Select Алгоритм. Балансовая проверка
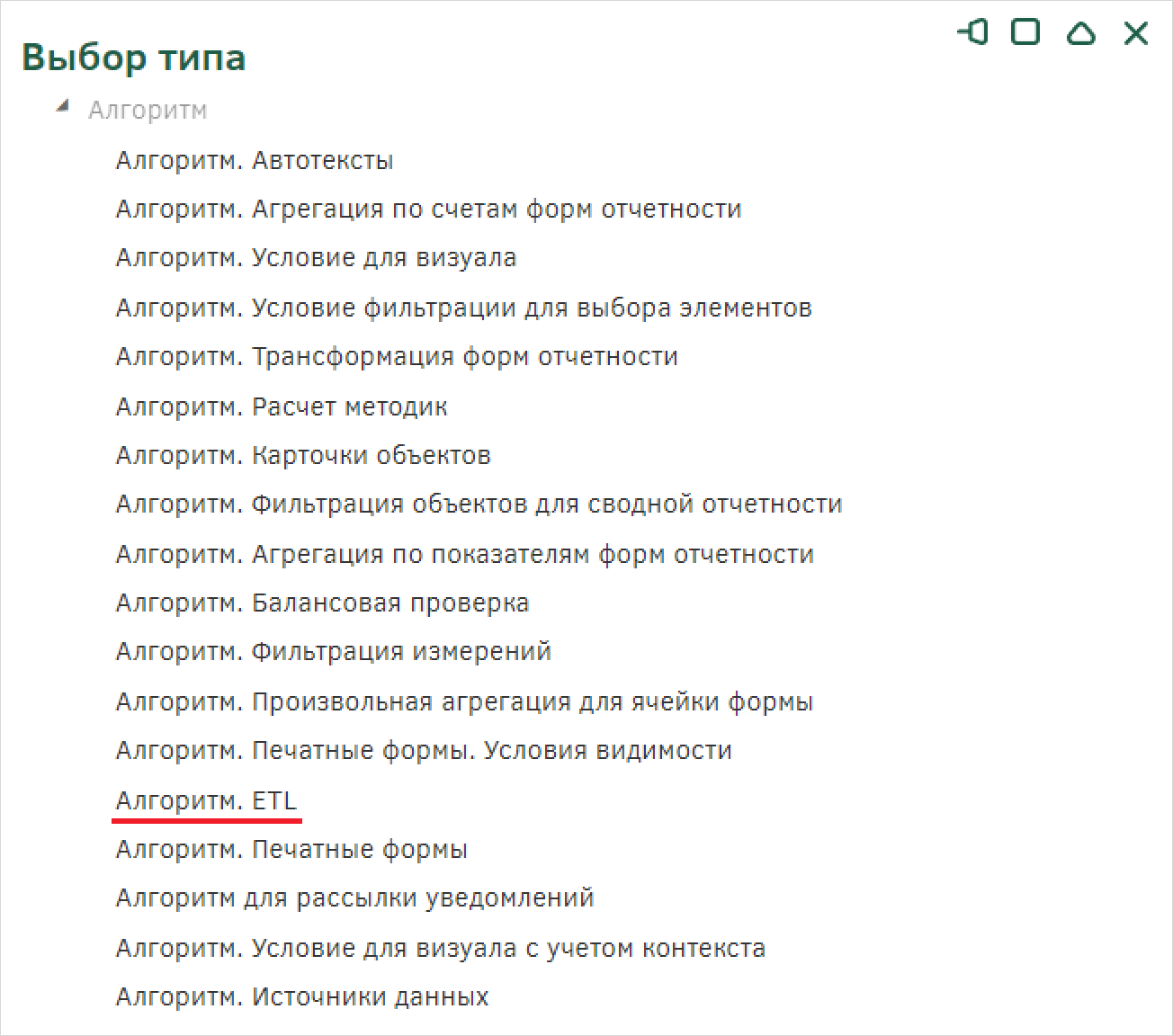1173x1036 pixels. [322, 603]
